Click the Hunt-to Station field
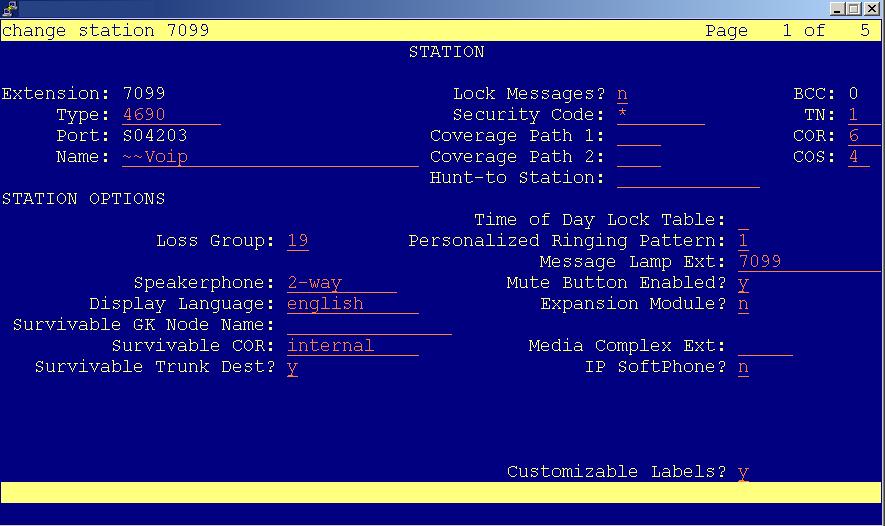Screen dimensions: 885x526 coord(688,178)
